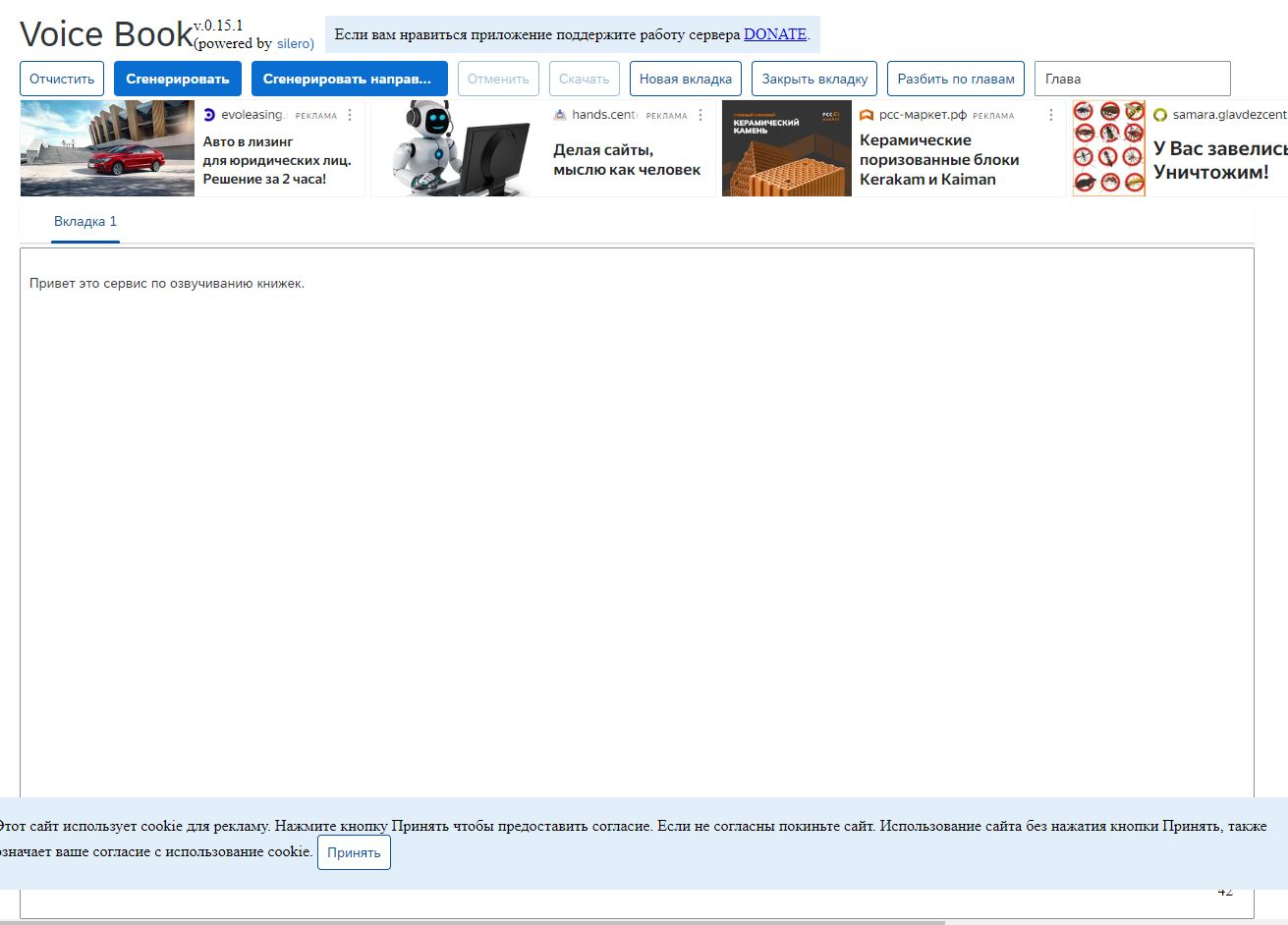
Task: Open the hands.center ad kebab menu
Action: click(x=700, y=115)
